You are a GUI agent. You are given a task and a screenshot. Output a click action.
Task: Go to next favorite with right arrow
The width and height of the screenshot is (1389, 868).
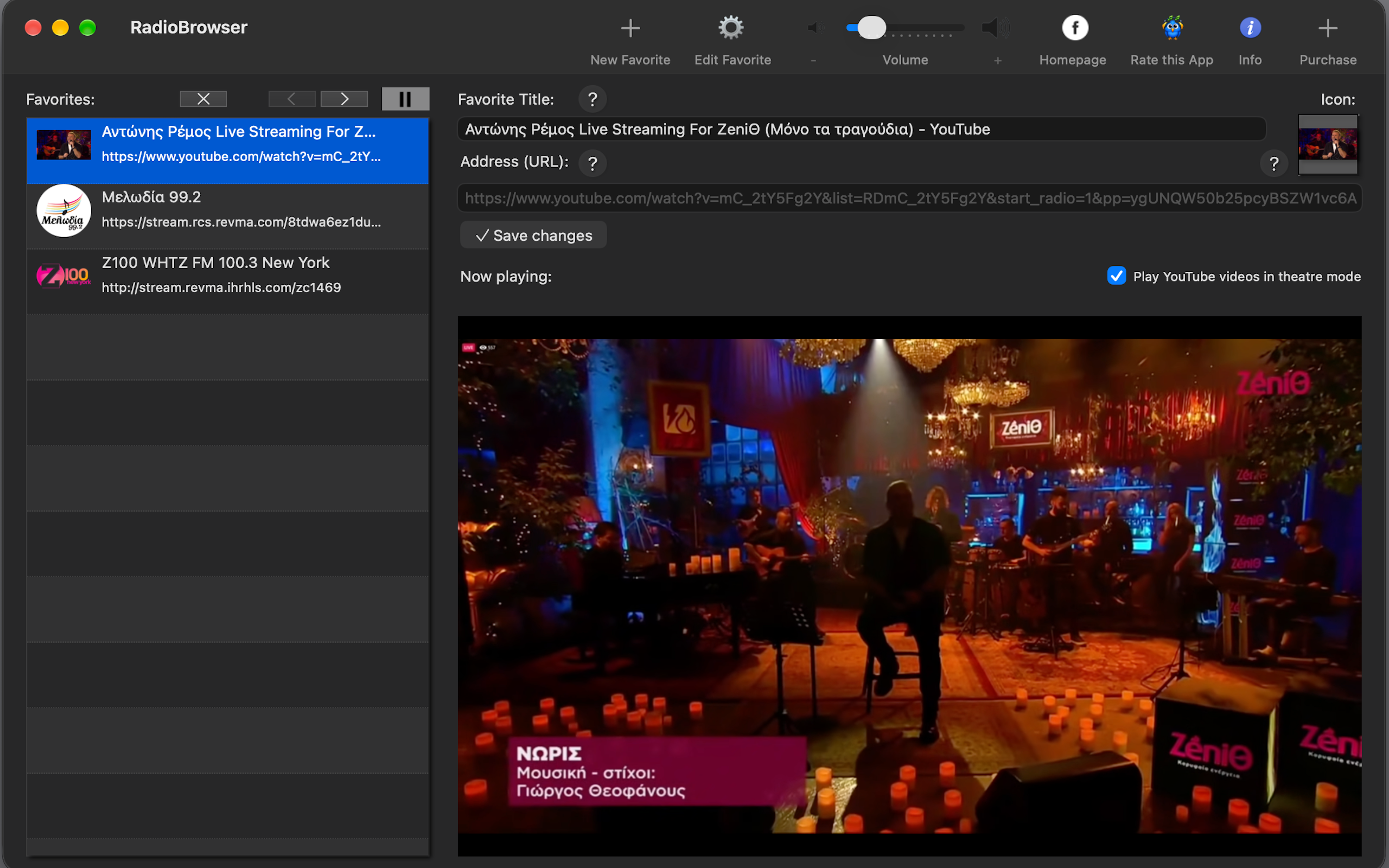point(345,99)
